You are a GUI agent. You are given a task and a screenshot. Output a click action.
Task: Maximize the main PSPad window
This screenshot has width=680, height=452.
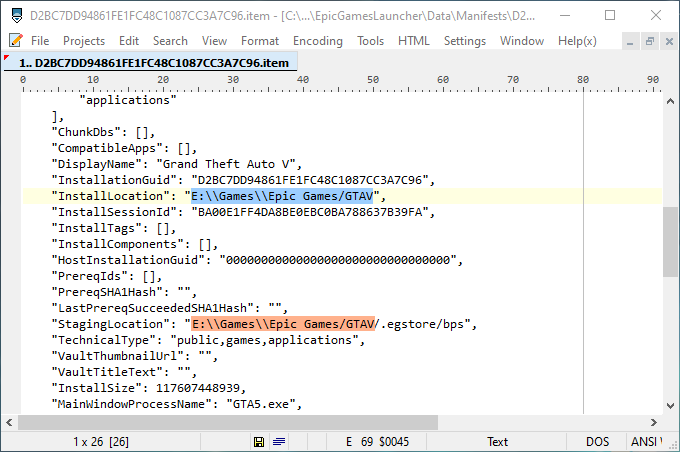(610, 16)
